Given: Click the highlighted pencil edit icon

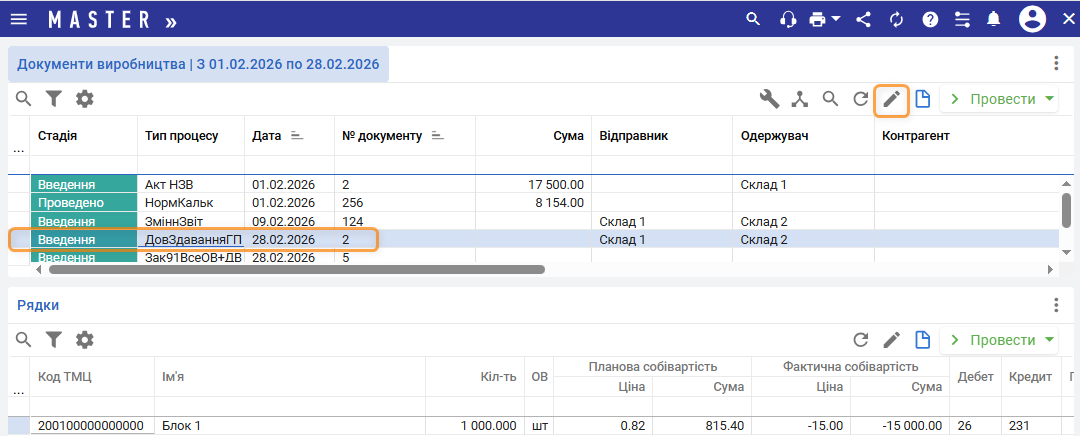Looking at the screenshot, I should click(x=891, y=99).
